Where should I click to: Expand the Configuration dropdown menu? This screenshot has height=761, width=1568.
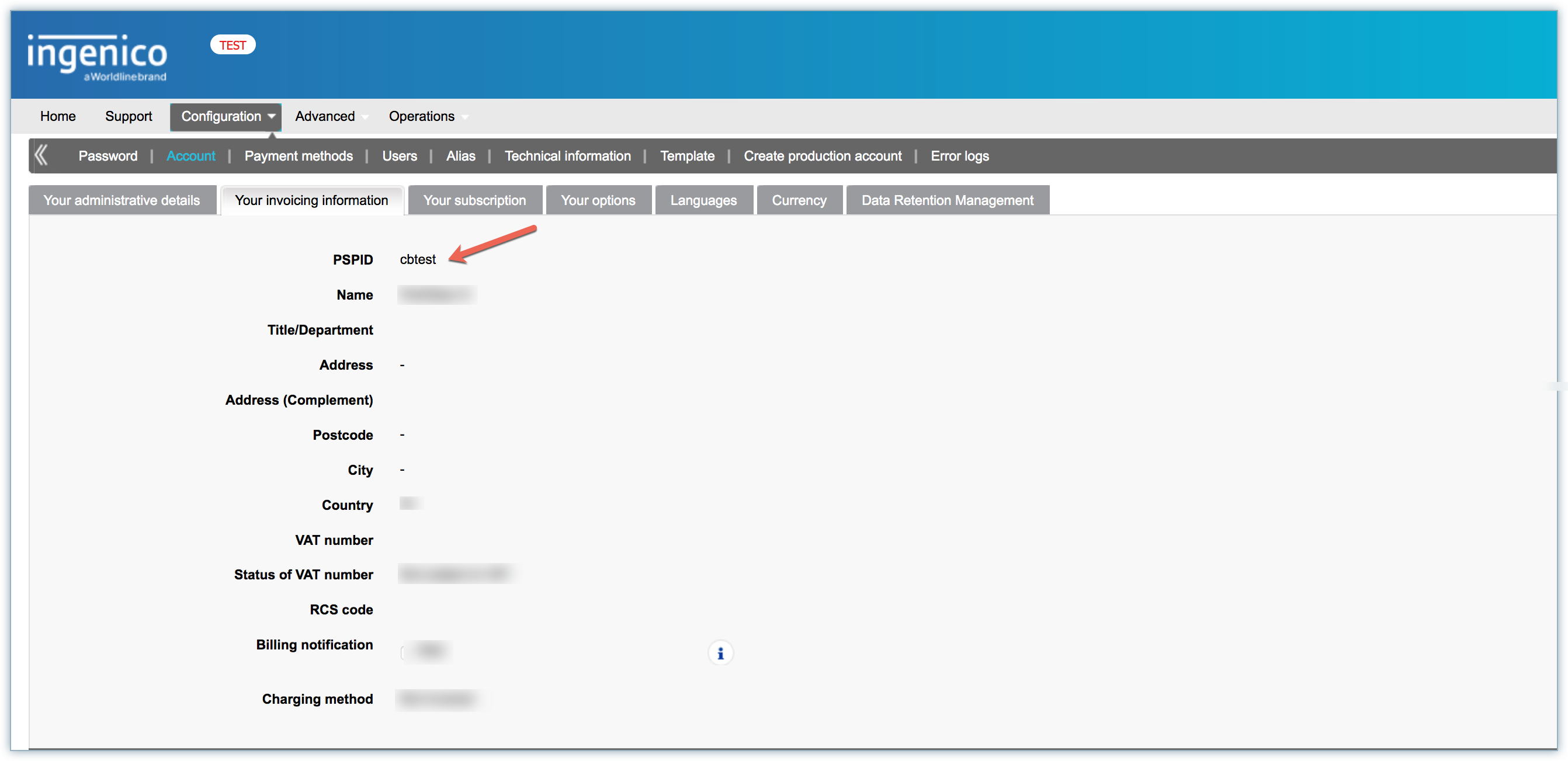click(x=226, y=116)
